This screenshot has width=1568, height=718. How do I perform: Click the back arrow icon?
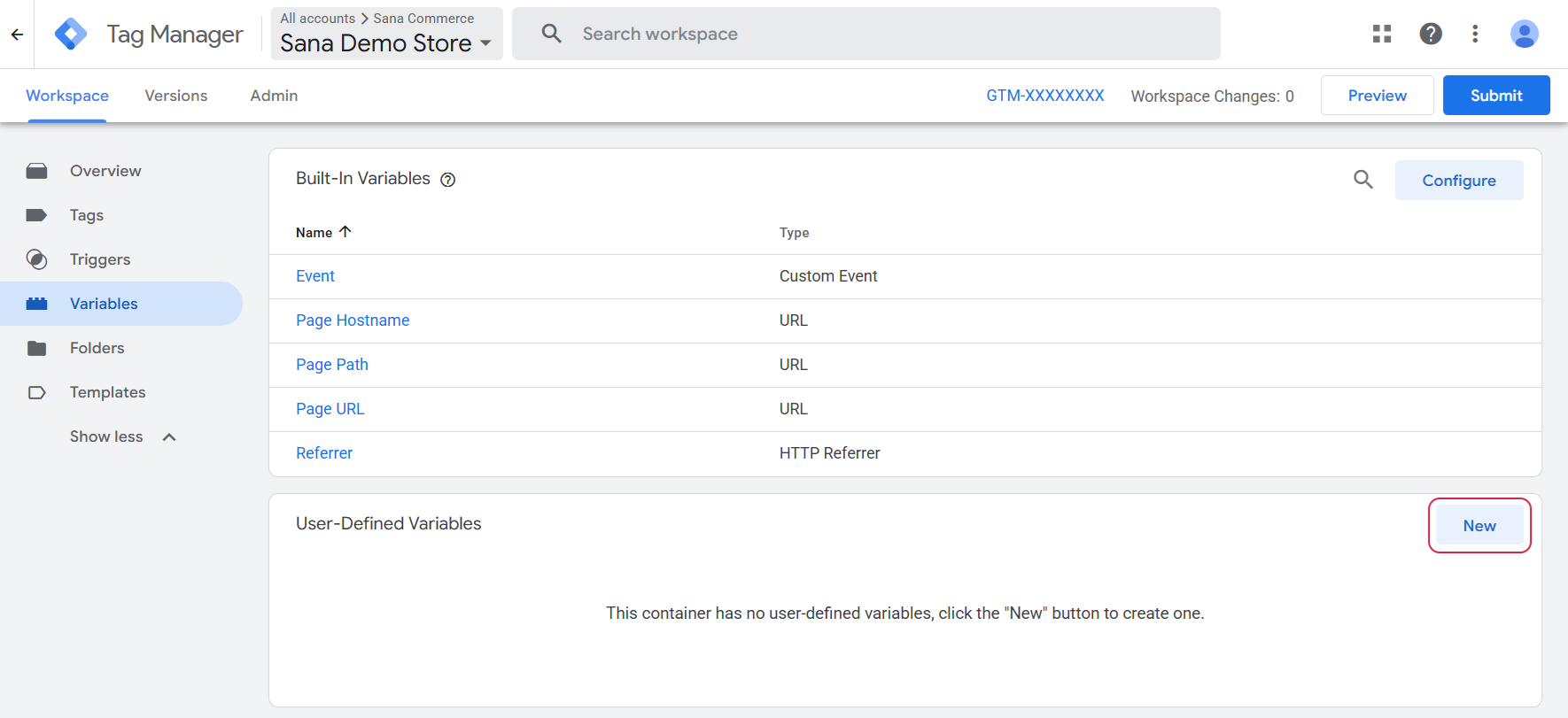tap(17, 35)
